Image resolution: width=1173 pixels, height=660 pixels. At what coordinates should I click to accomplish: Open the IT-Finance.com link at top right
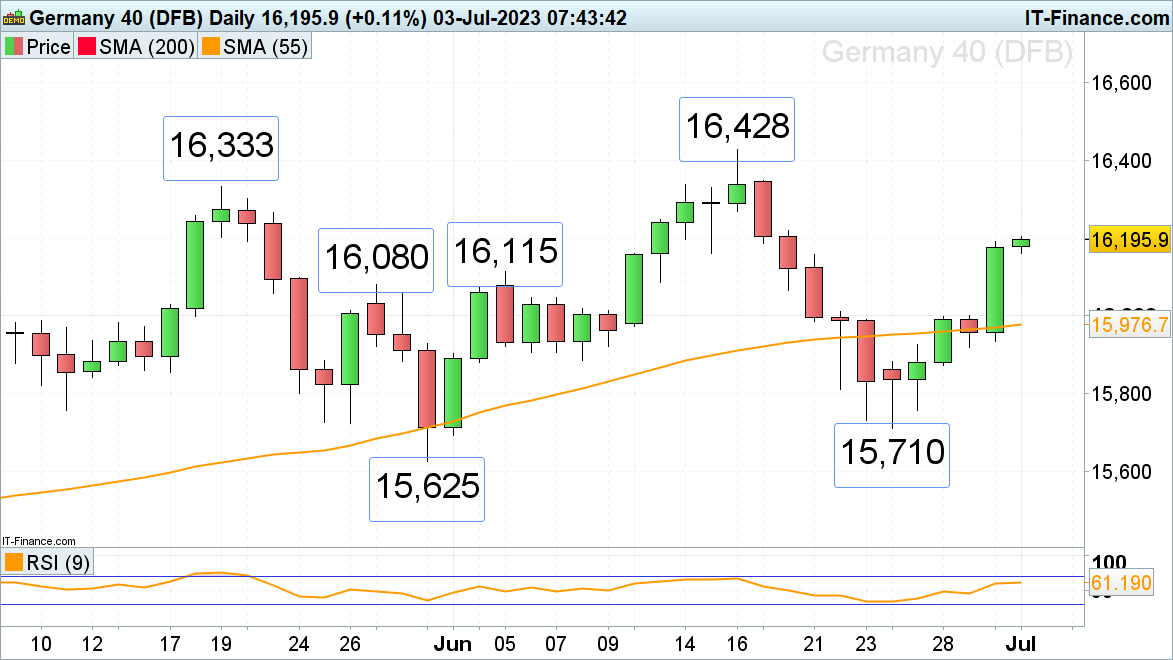coord(1096,17)
